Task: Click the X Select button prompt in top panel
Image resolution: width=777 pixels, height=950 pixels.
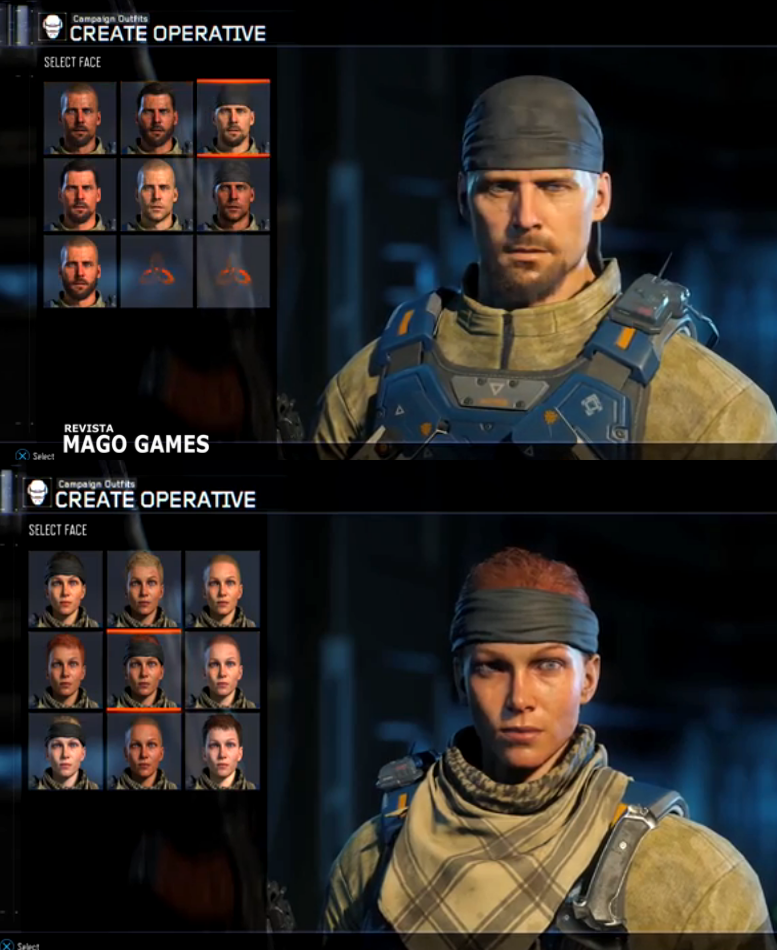Action: 35,456
